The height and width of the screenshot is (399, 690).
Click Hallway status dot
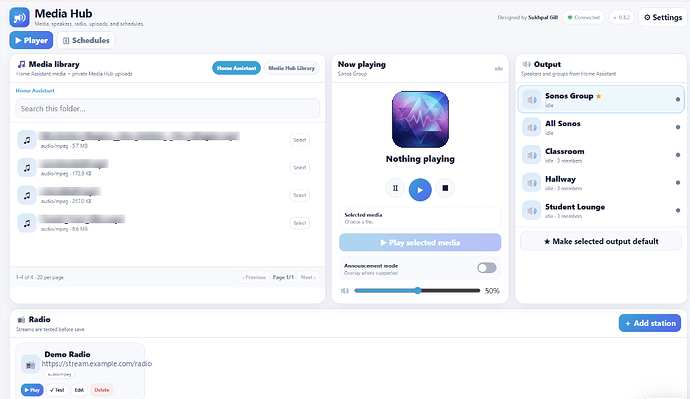pyautogui.click(x=678, y=183)
